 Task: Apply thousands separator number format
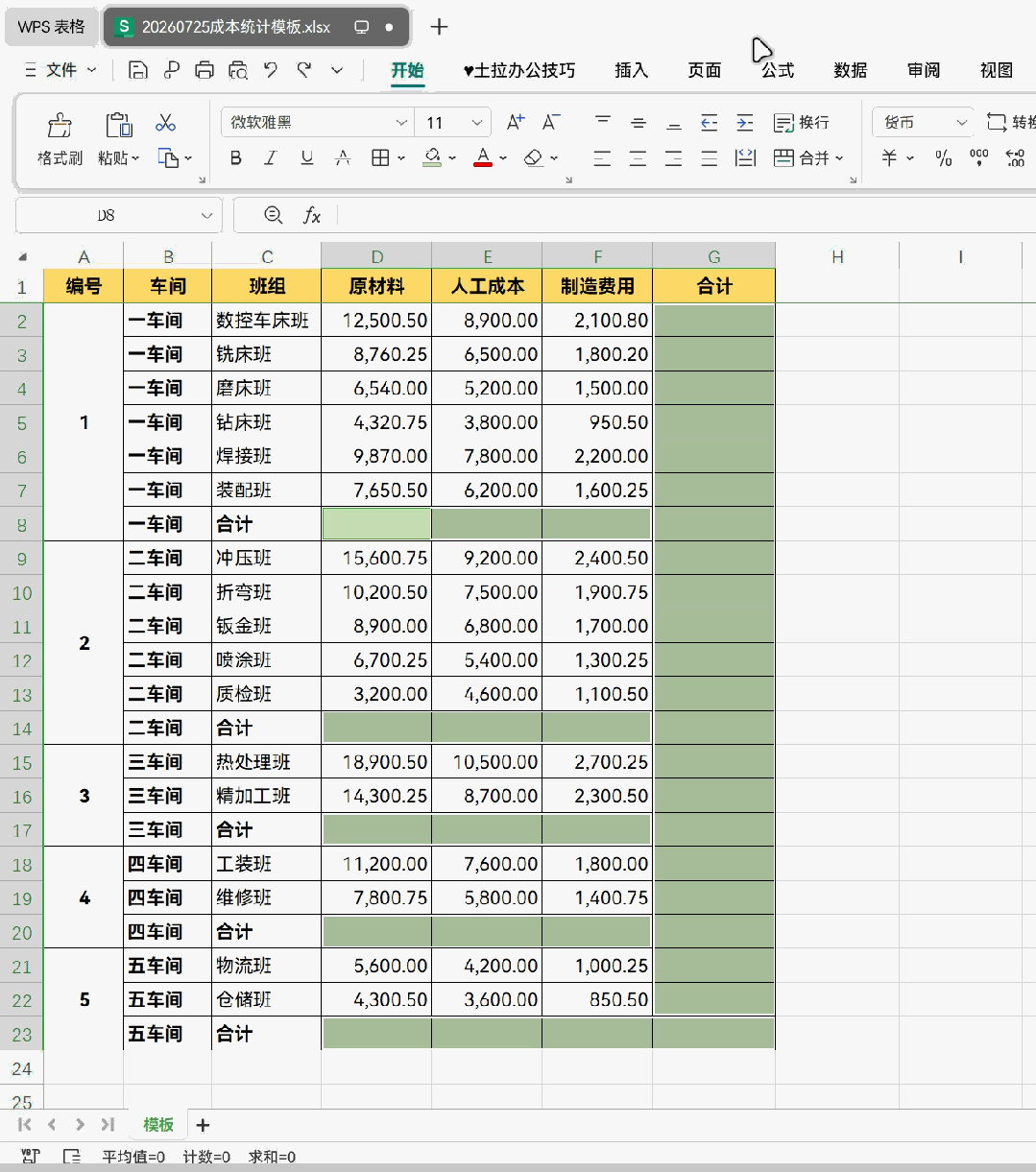click(978, 158)
